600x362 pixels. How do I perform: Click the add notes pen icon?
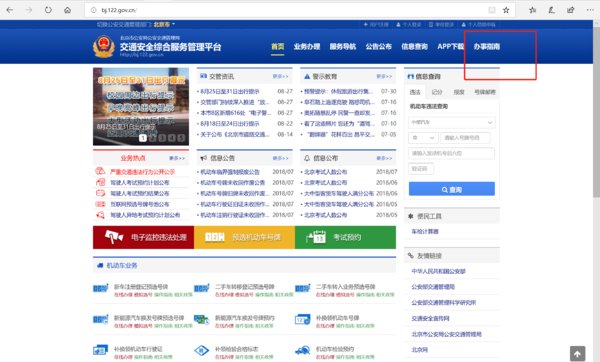[x=551, y=10]
